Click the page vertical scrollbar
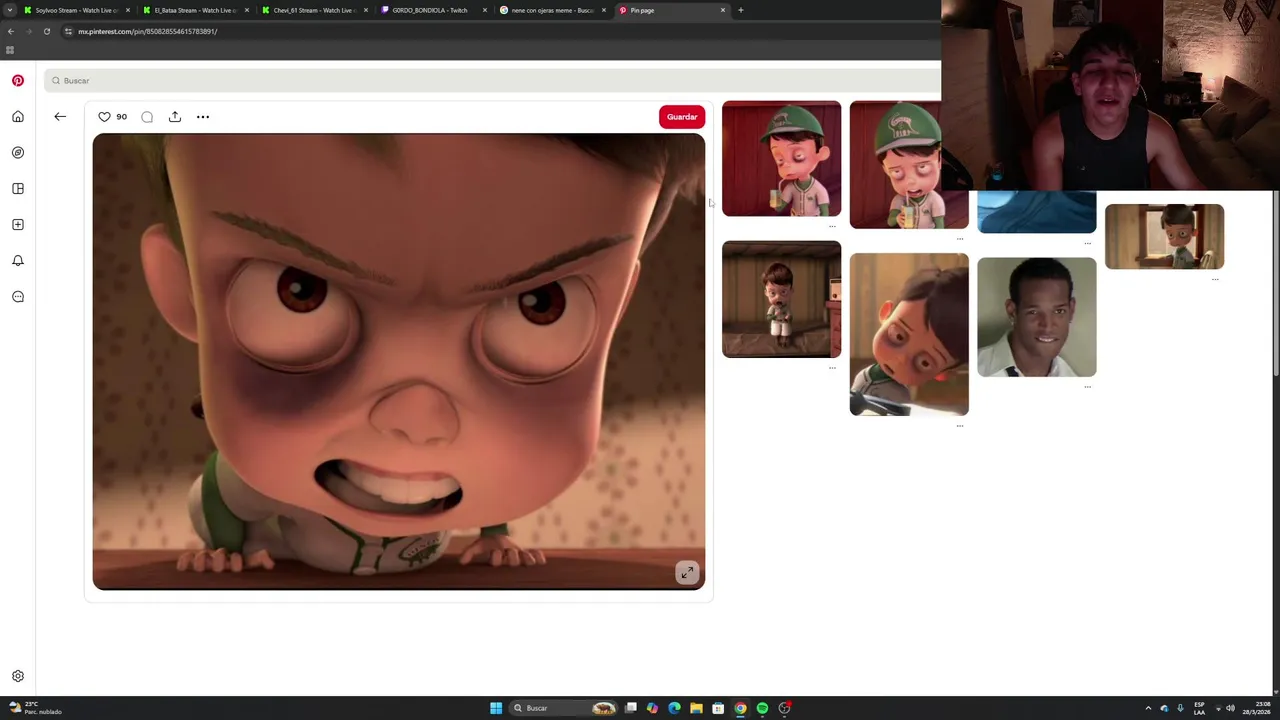Viewport: 1280px width, 720px height. [1275, 284]
